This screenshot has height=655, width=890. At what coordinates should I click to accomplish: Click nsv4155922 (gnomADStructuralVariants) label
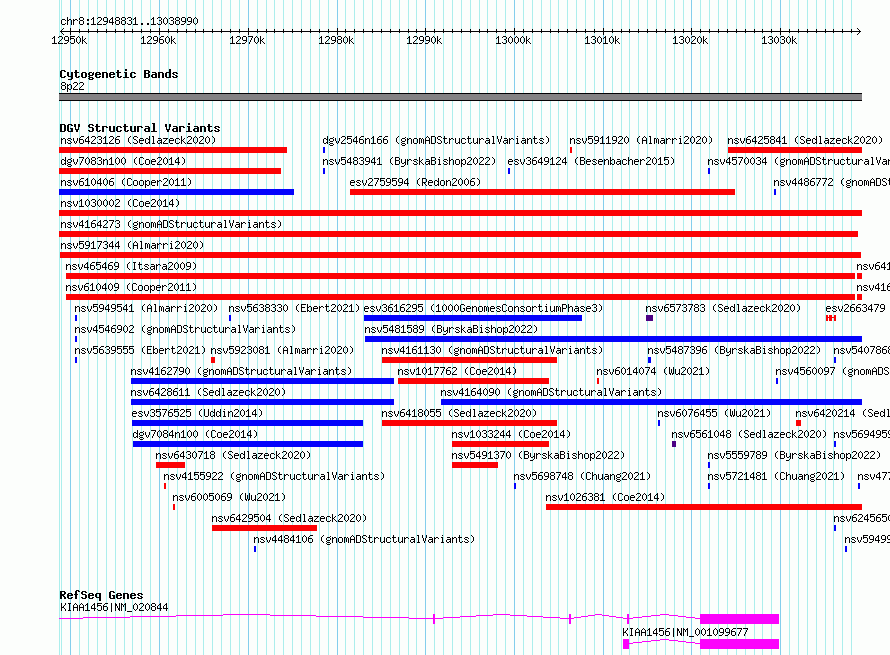[x=274, y=476]
